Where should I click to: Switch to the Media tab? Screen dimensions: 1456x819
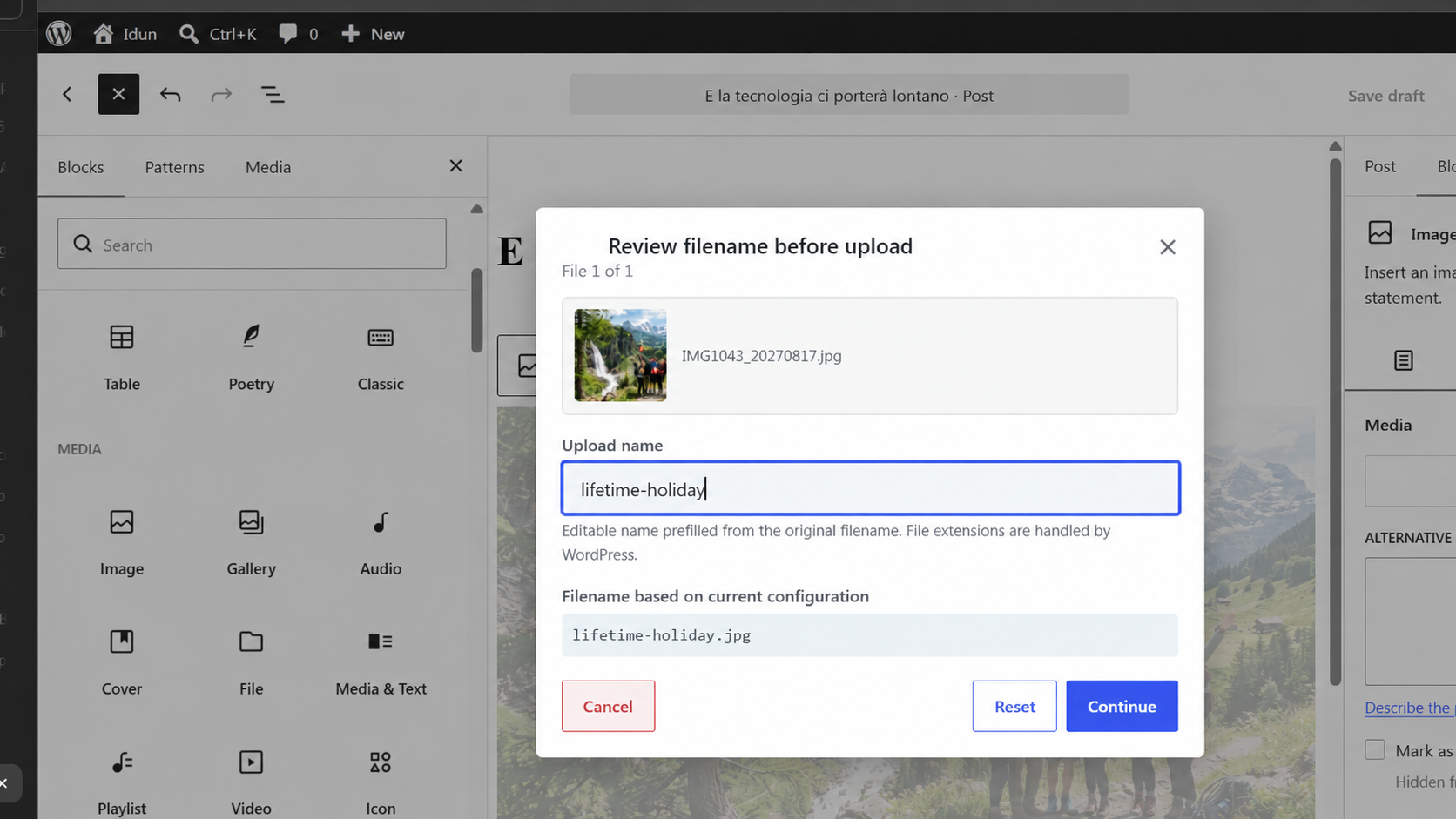(268, 167)
